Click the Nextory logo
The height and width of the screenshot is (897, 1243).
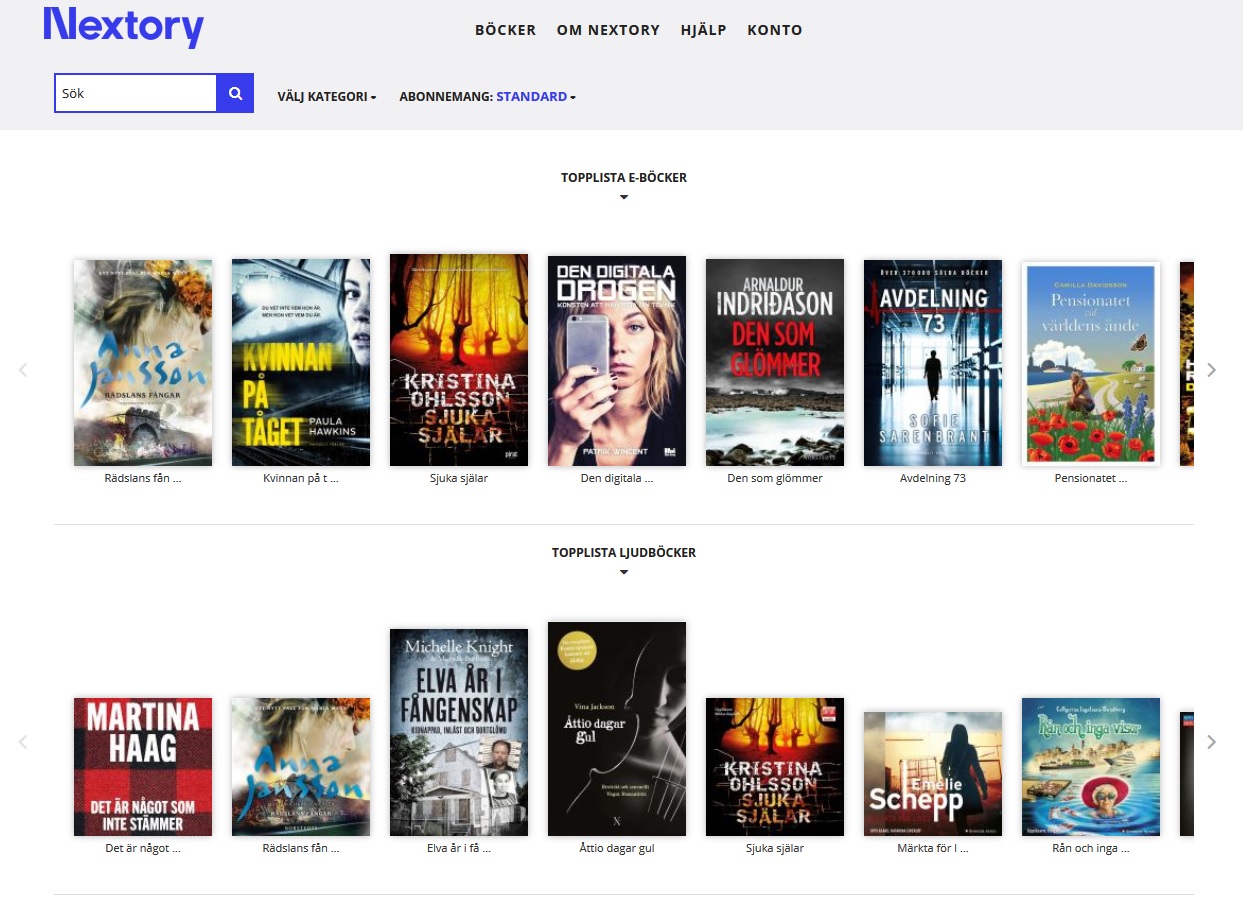[x=124, y=26]
